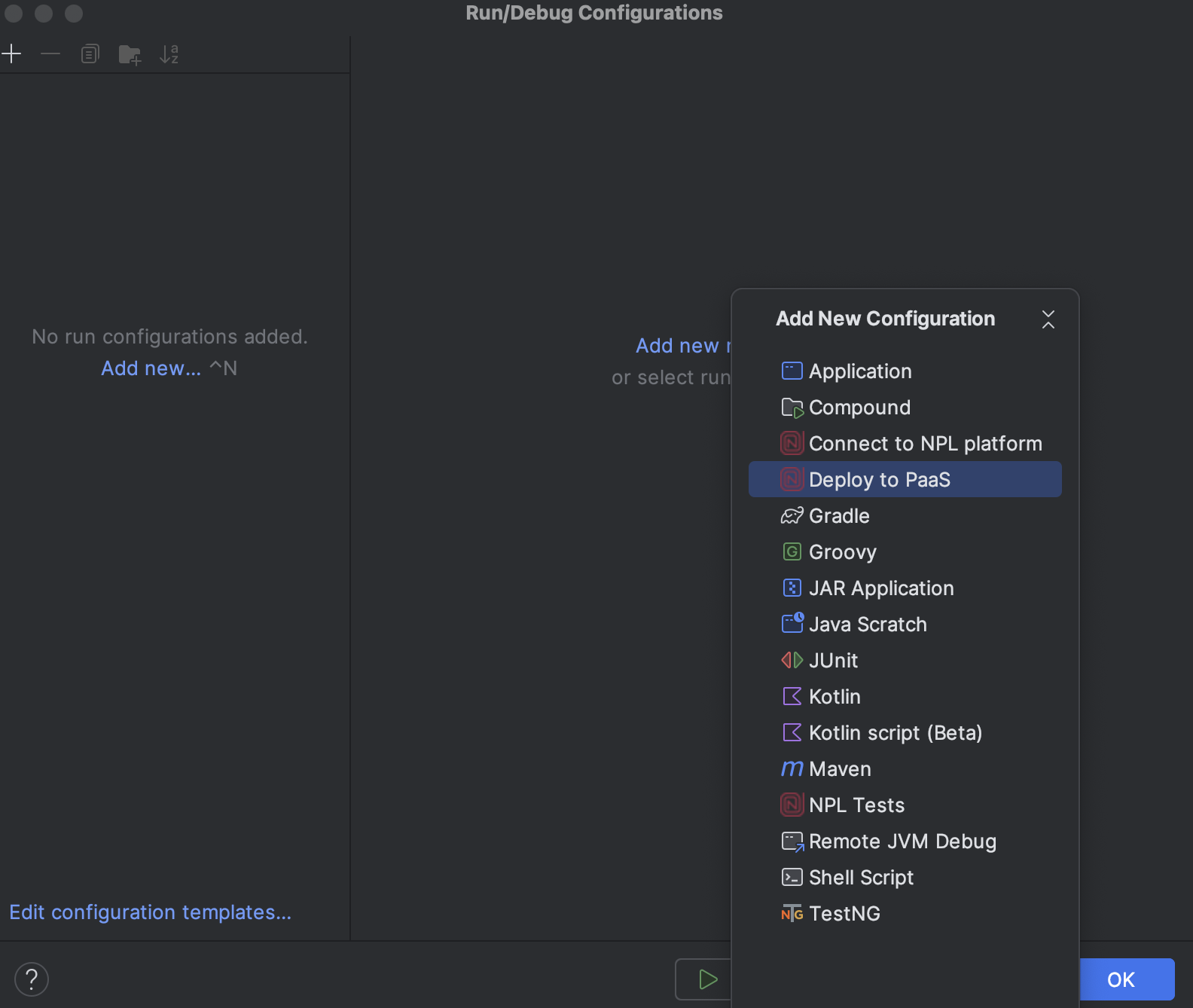Select Connect to NPL platform

[924, 444]
